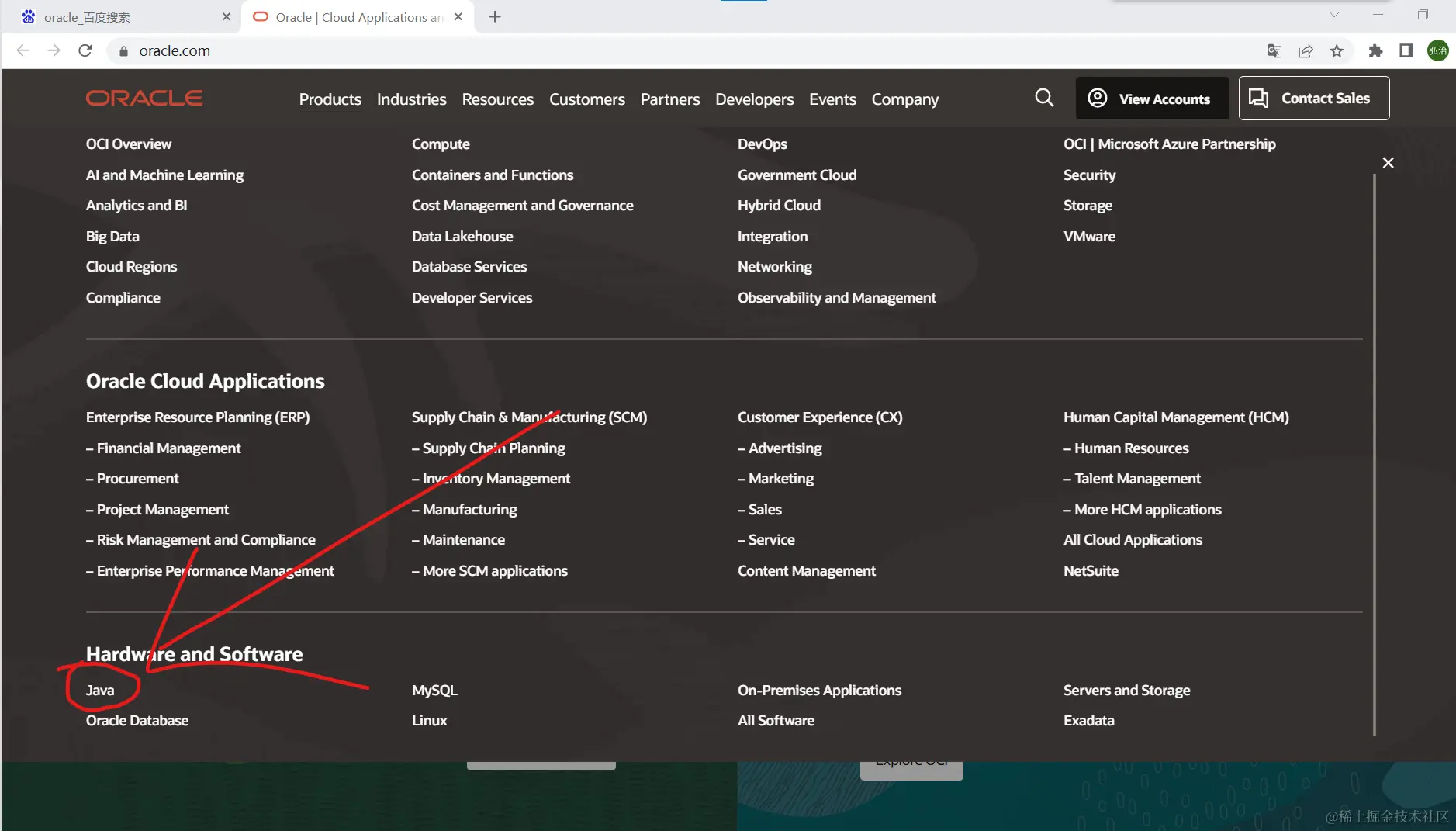The width and height of the screenshot is (1456, 831).
Task: Open Servers and Storage link
Action: point(1126,690)
